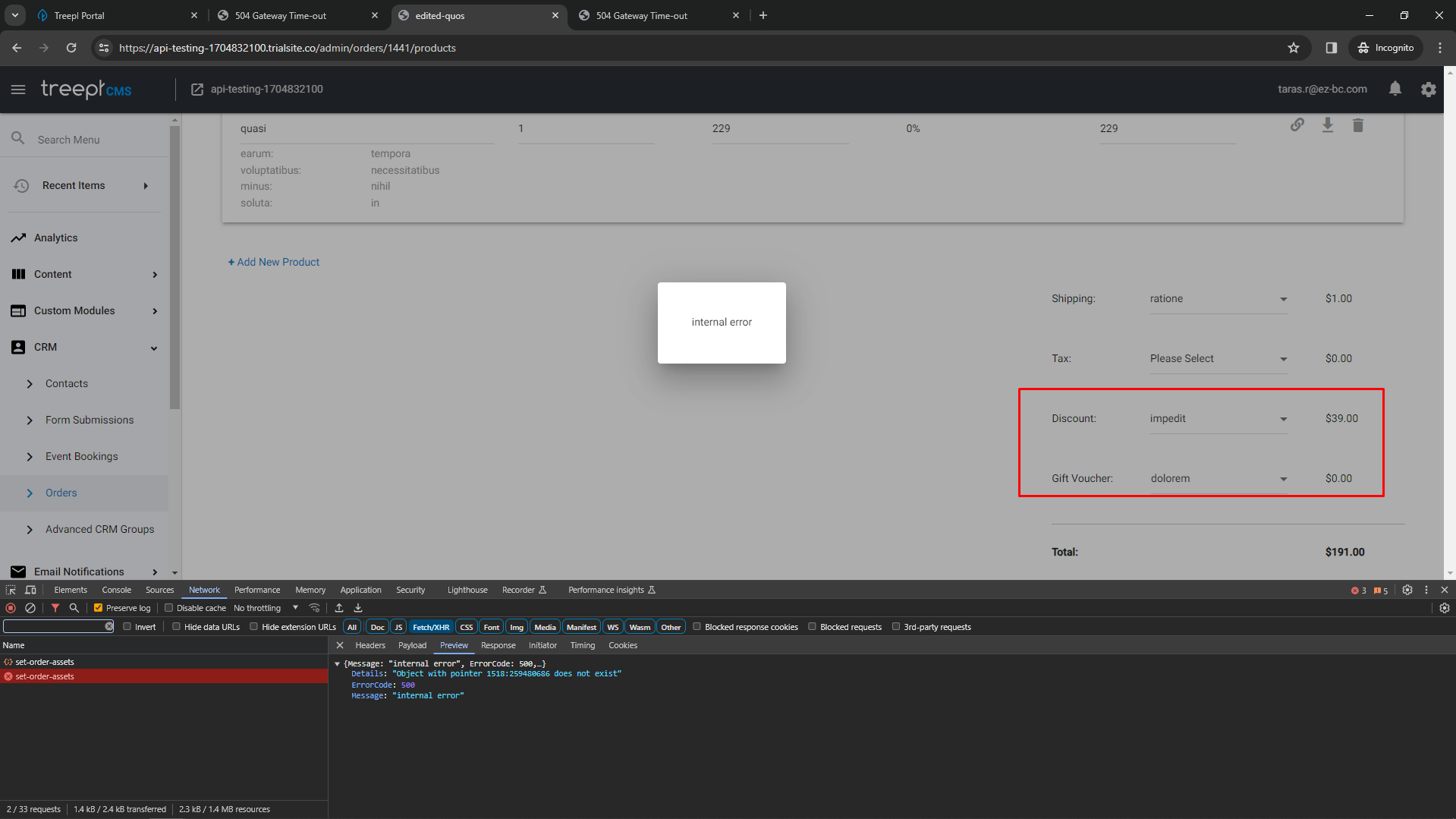Reload the browser page
Image resolution: width=1456 pixels, height=819 pixels.
(71, 48)
